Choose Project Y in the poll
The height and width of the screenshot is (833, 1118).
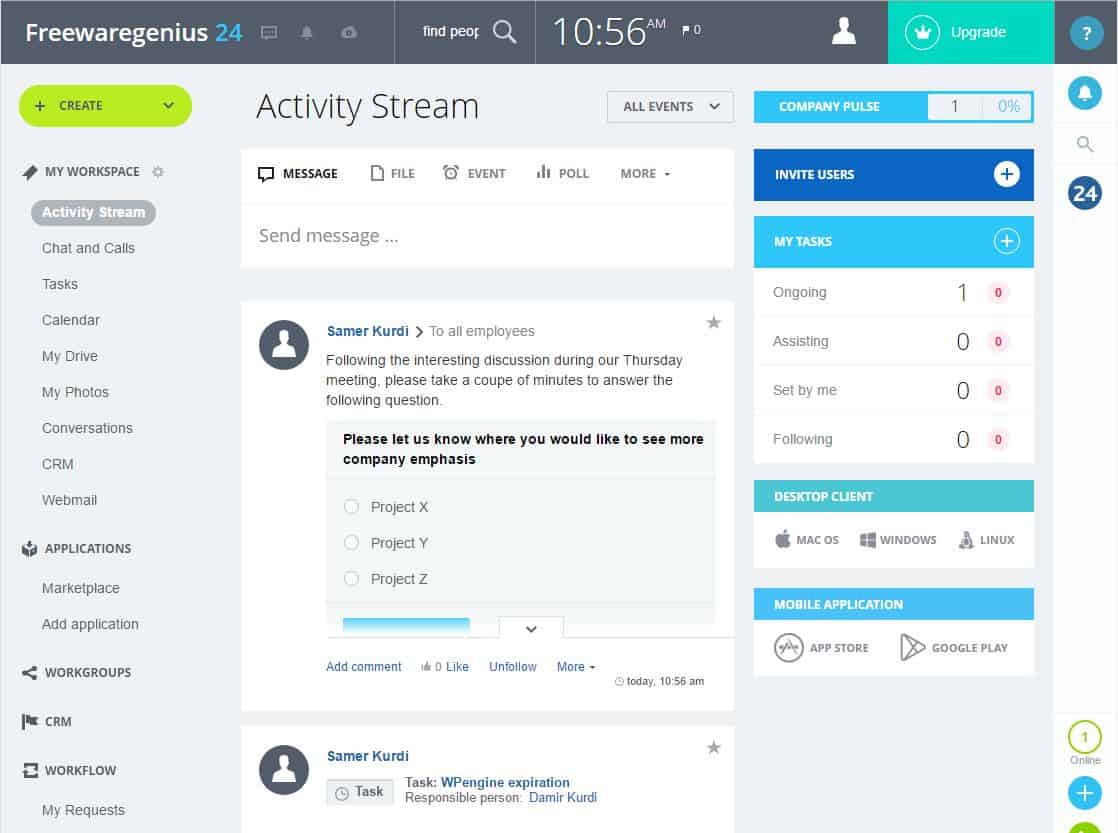351,543
